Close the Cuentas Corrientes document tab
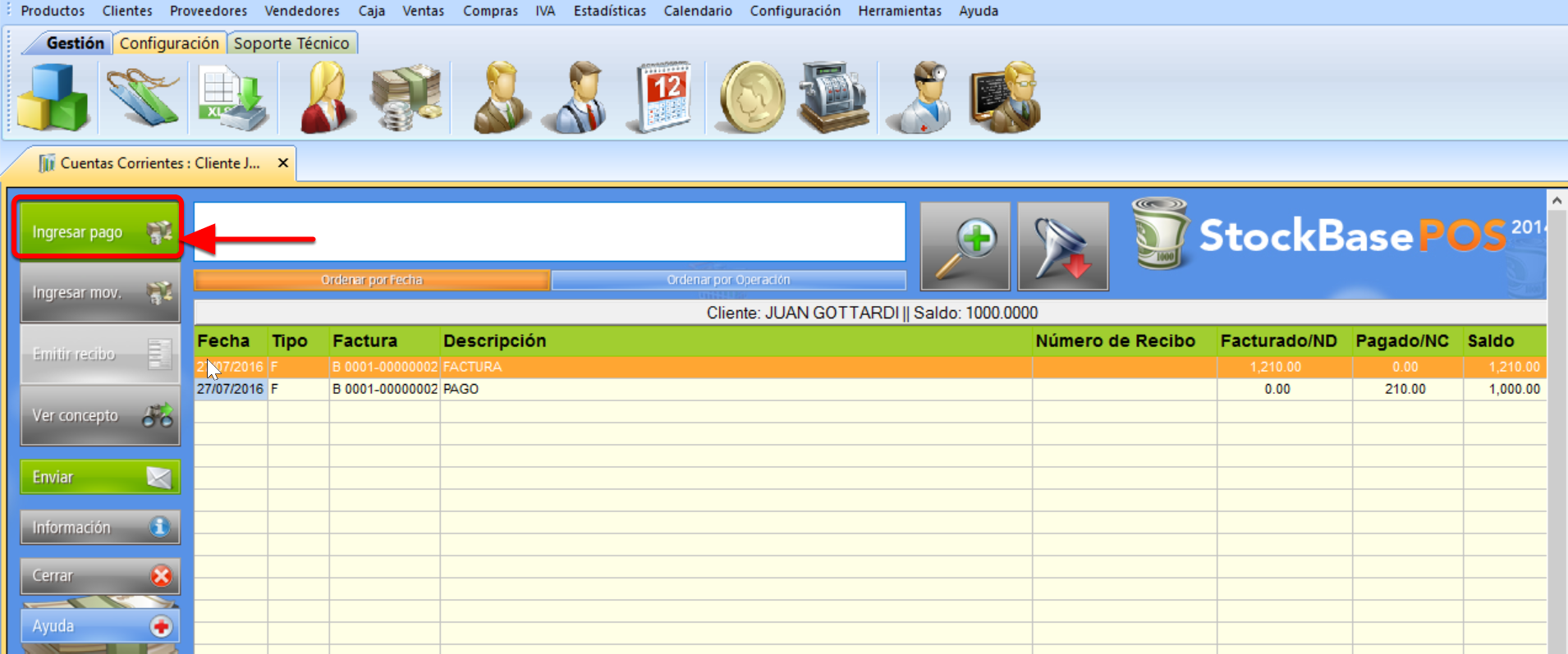Image resolution: width=1568 pixels, height=654 pixels. point(283,162)
